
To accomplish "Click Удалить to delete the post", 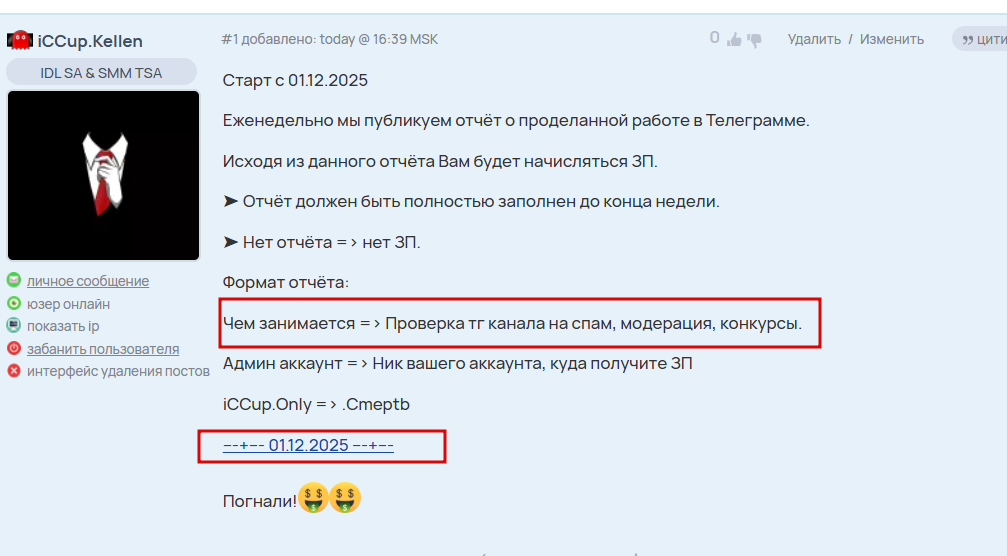I will pyautogui.click(x=814, y=39).
